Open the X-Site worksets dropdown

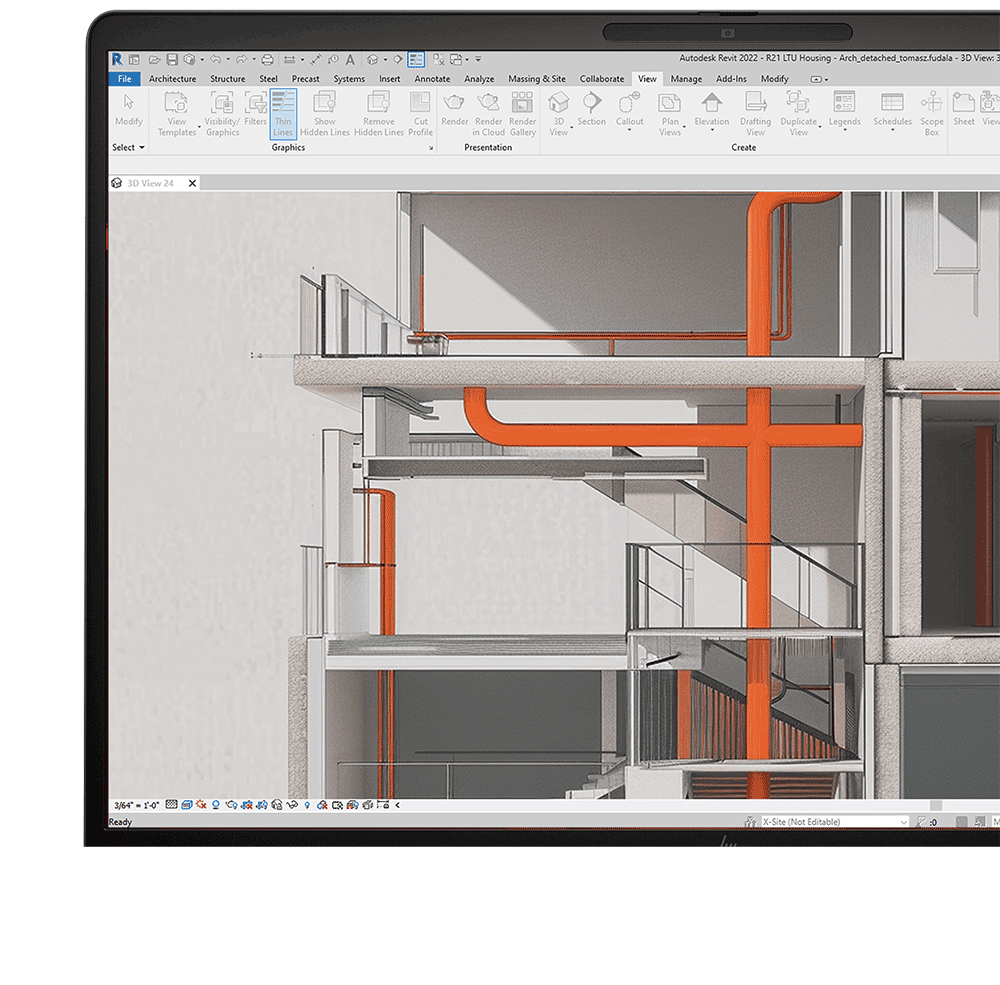tap(905, 820)
